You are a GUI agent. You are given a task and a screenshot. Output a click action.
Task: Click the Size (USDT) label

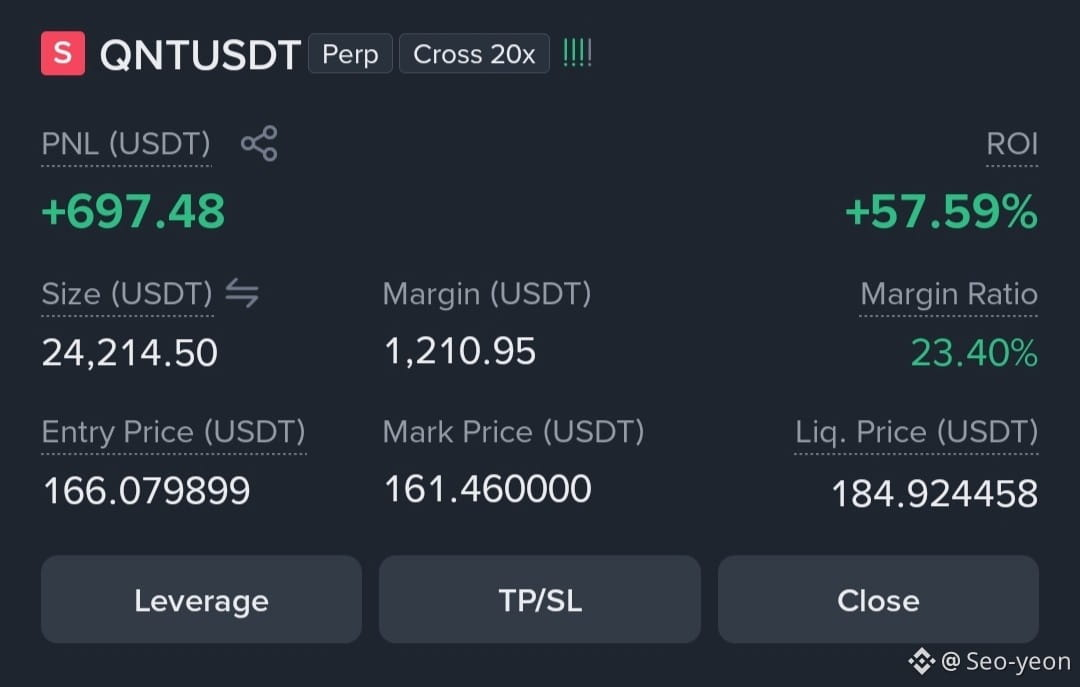[127, 294]
